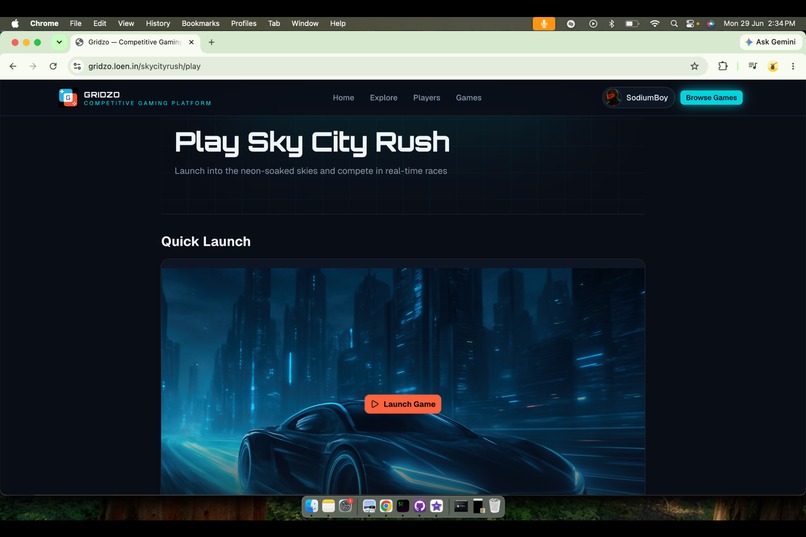
Task: Open Siri from menu bar
Action: point(710,24)
